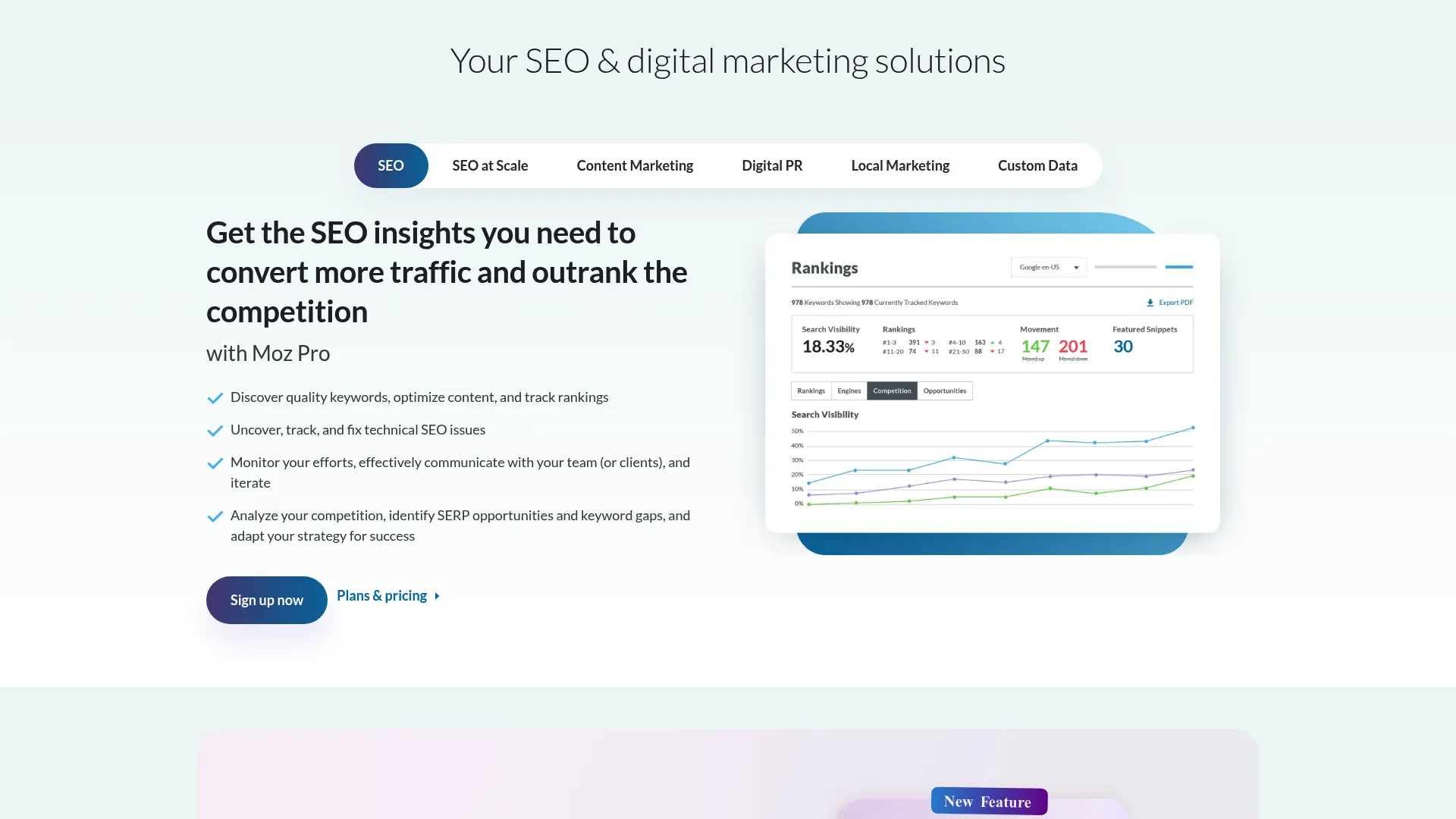Open the Opportunities sub-tab in Rankings widget
The height and width of the screenshot is (819, 1456).
[945, 391]
